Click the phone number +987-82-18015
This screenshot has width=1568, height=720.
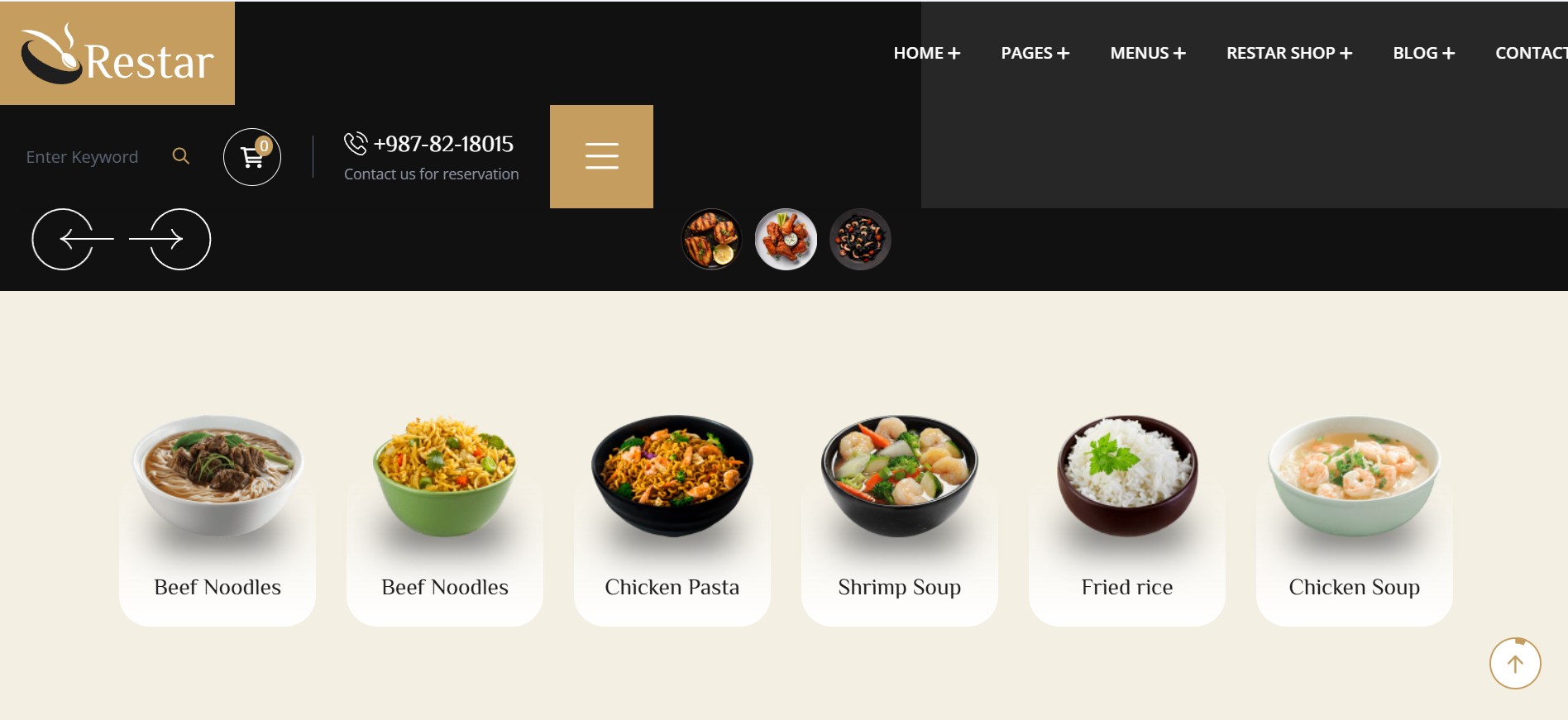point(443,144)
